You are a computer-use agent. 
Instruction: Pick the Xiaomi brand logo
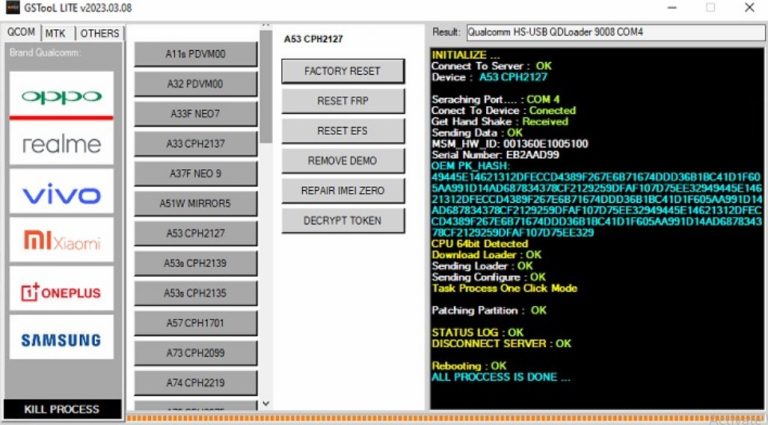tap(61, 240)
